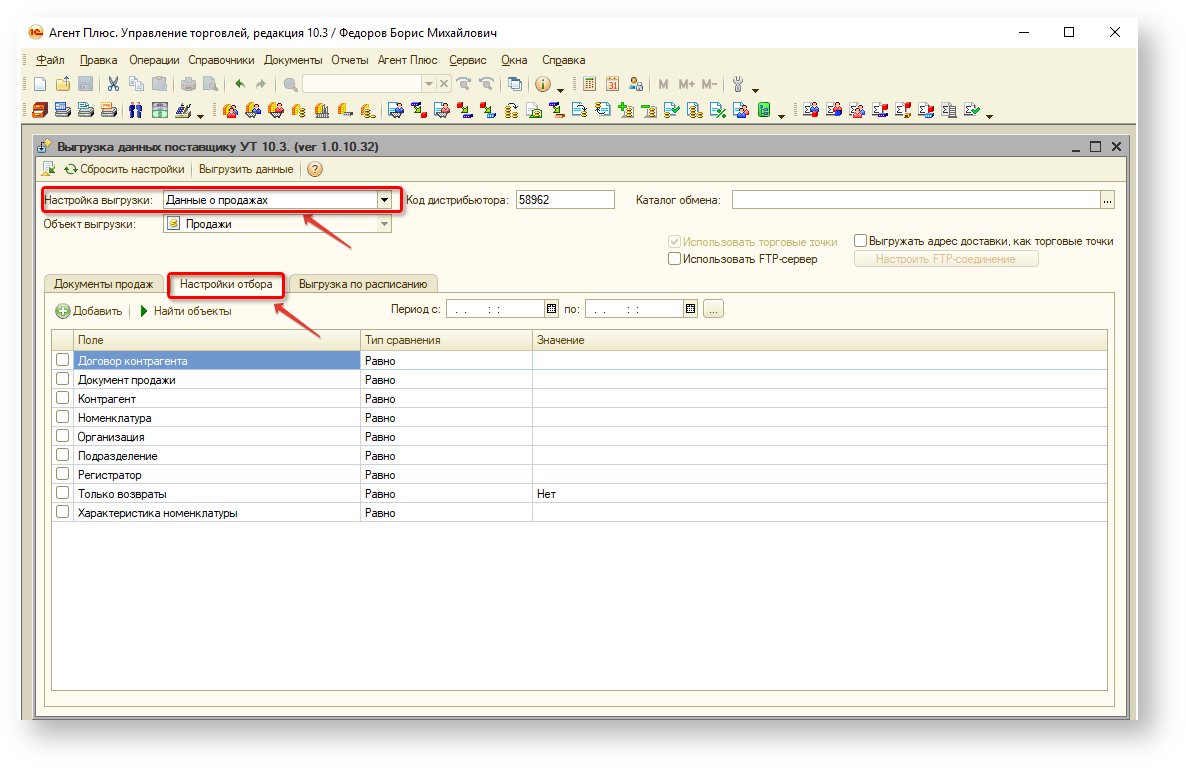Click the Выгрузить данные button
This screenshot has width=1186, height=768.
(x=246, y=169)
